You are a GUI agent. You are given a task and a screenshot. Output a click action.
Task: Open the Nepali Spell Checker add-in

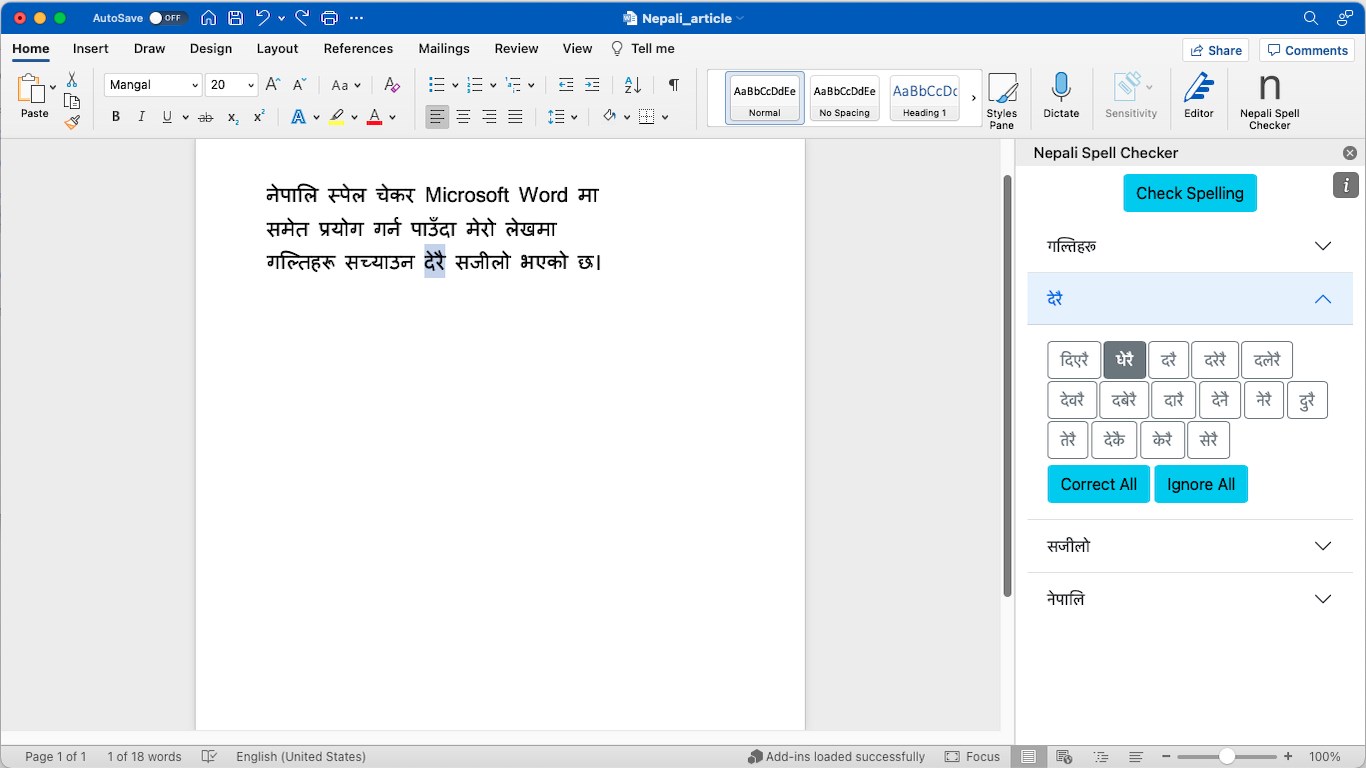coord(1270,101)
